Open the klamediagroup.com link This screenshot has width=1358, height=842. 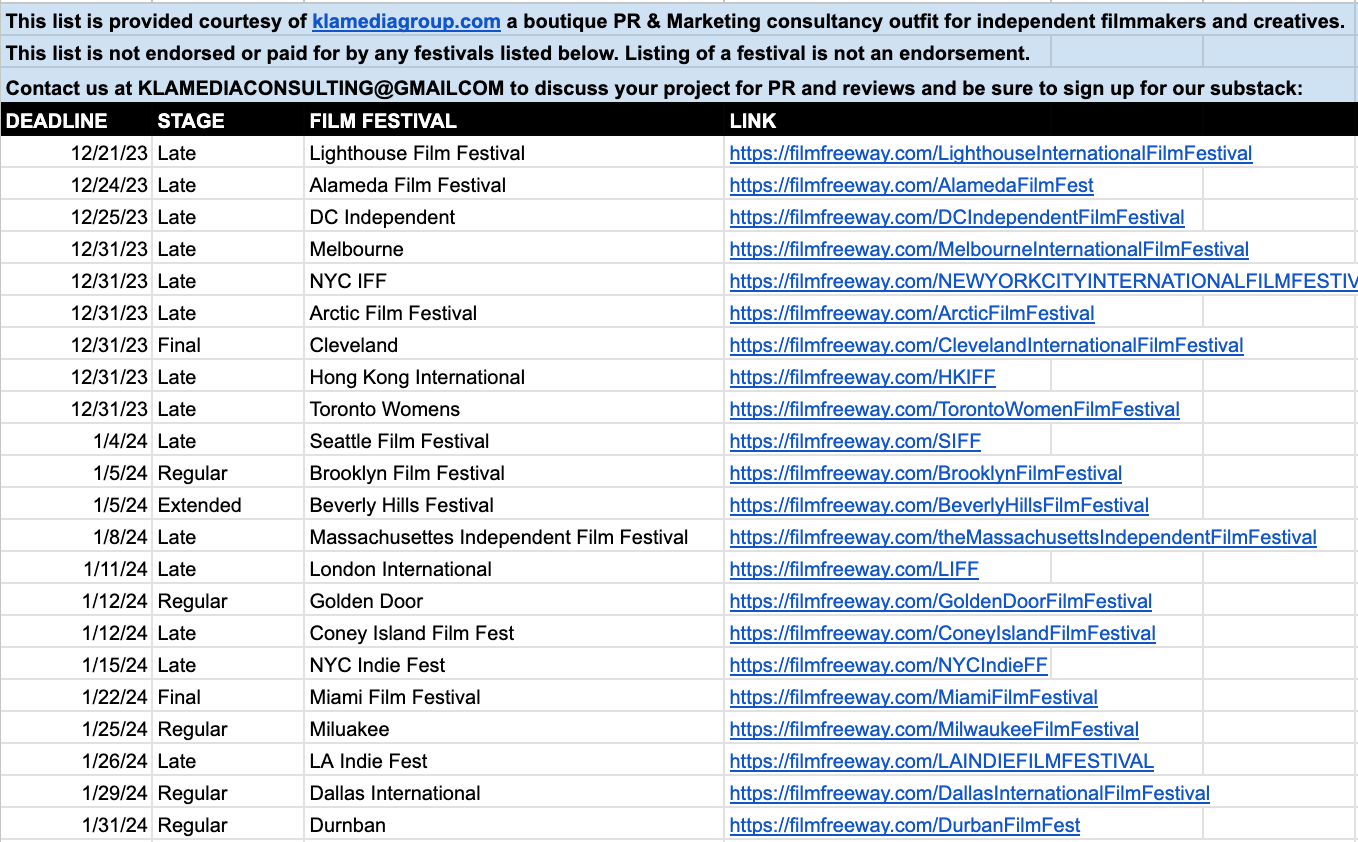click(x=406, y=21)
